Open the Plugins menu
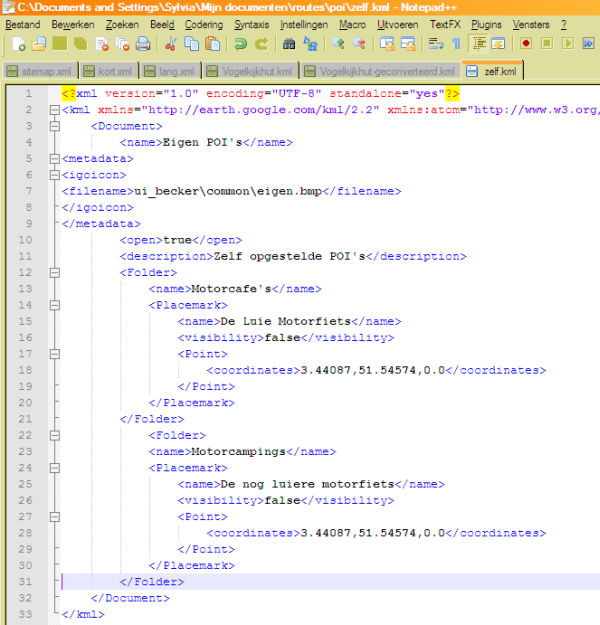The width and height of the screenshot is (600, 625). coord(486,25)
